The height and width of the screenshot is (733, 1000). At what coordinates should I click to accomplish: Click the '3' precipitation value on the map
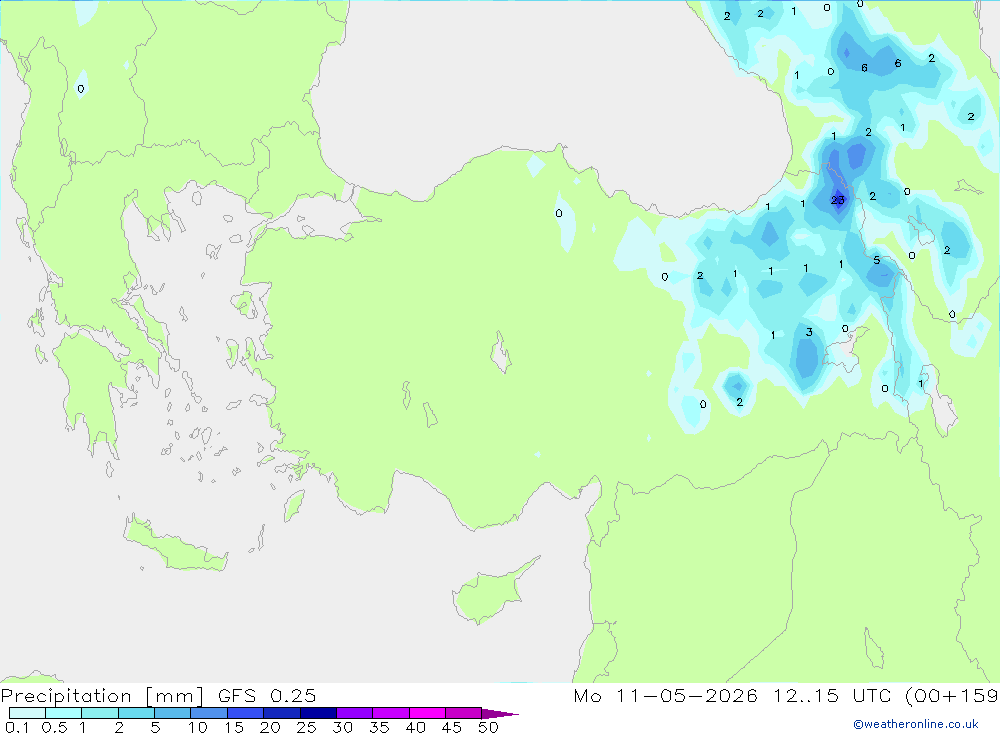tap(809, 332)
